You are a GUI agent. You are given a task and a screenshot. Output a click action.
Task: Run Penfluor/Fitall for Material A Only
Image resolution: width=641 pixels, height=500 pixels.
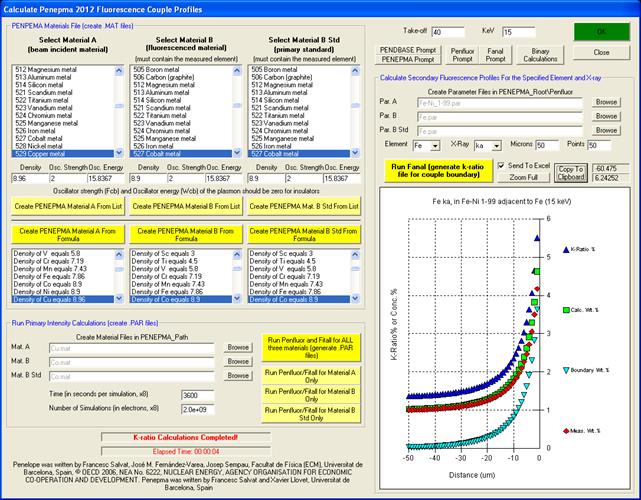[311, 376]
